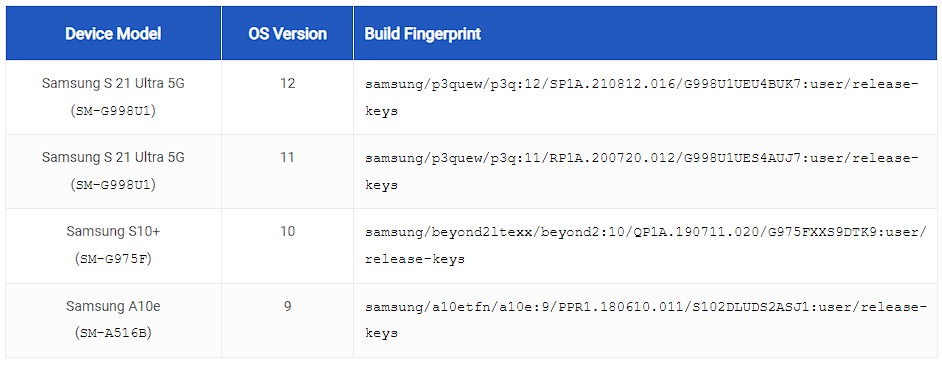This screenshot has height=365, width=942.
Task: Click the OS Version column header
Action: tap(287, 33)
